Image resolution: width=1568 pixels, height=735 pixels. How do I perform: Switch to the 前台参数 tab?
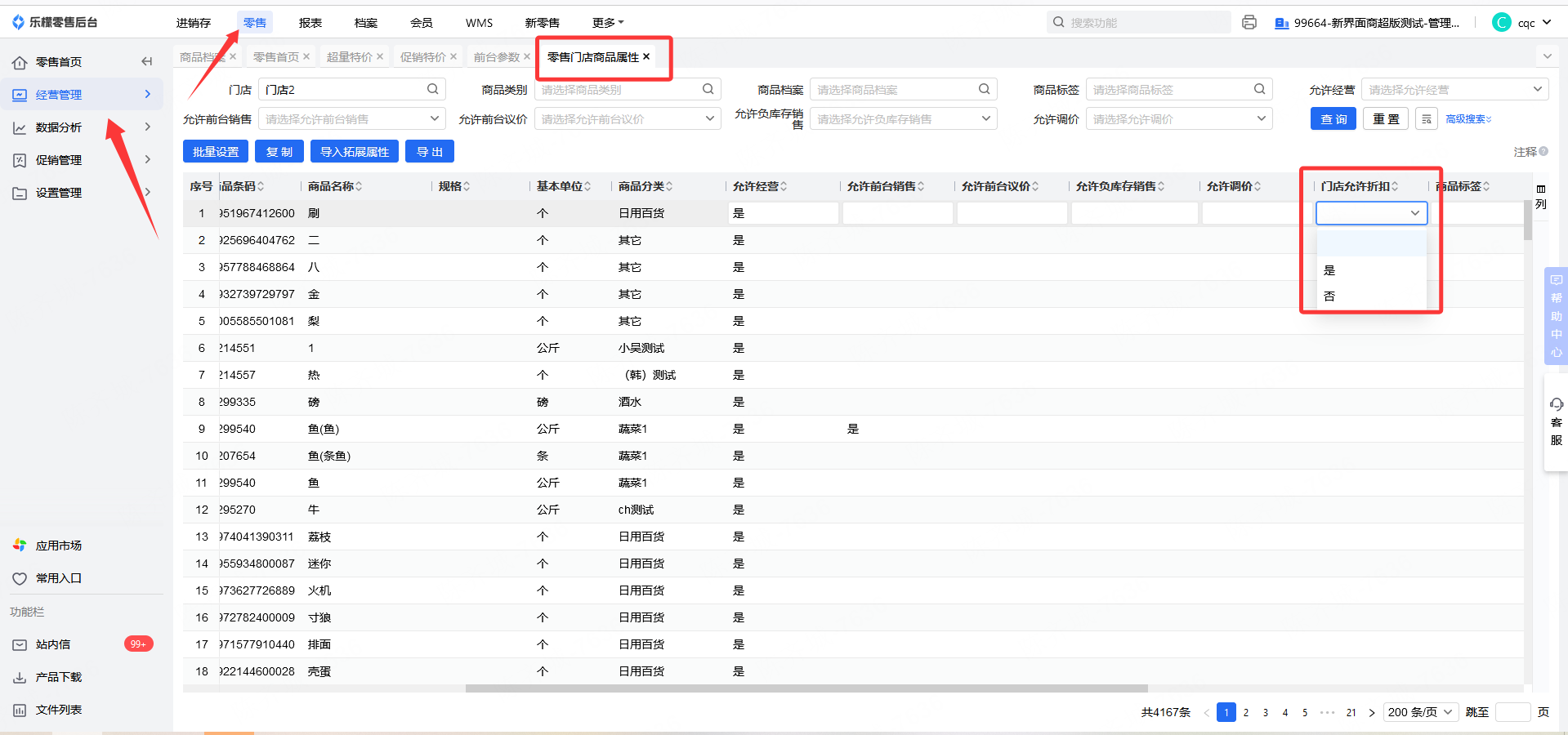[x=496, y=57]
